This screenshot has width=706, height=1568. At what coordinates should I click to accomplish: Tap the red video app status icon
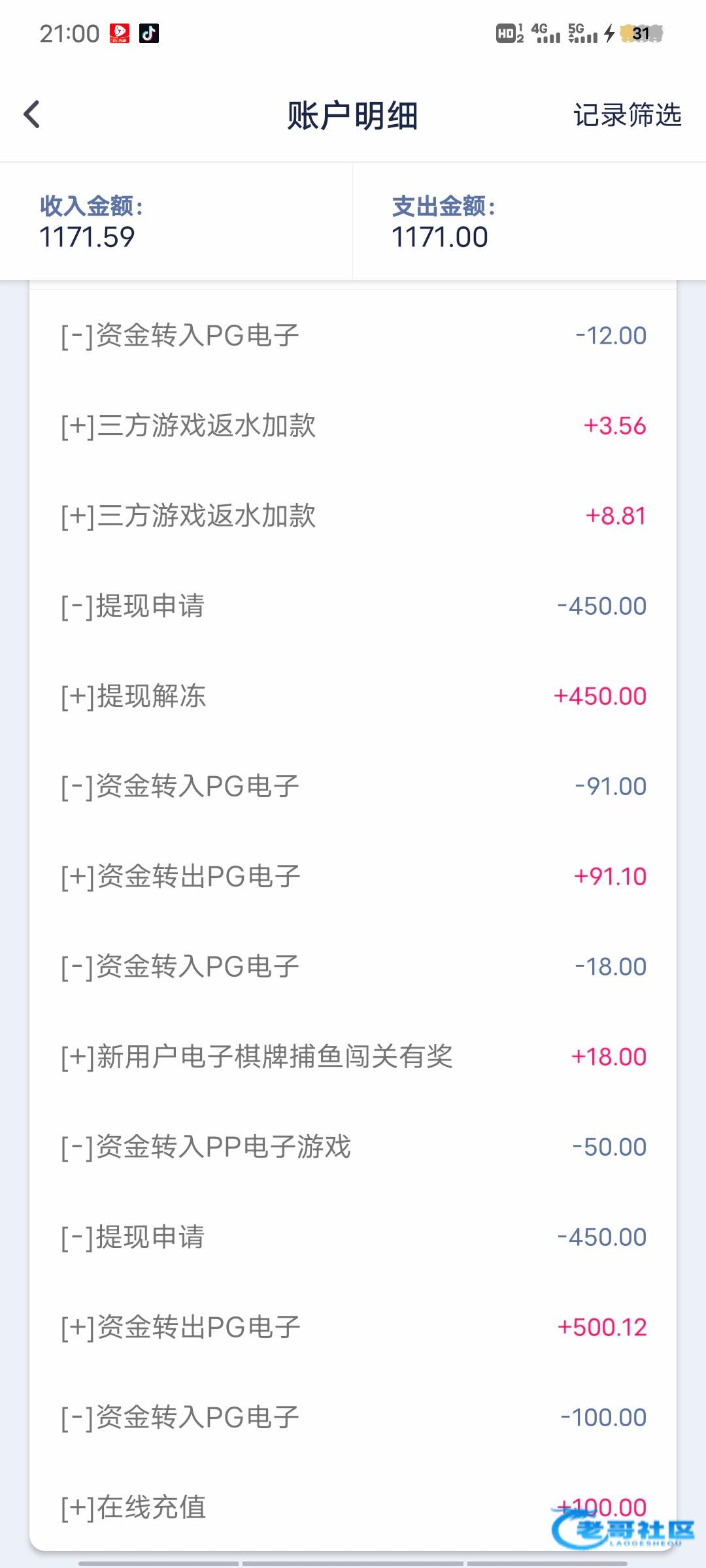tap(120, 33)
